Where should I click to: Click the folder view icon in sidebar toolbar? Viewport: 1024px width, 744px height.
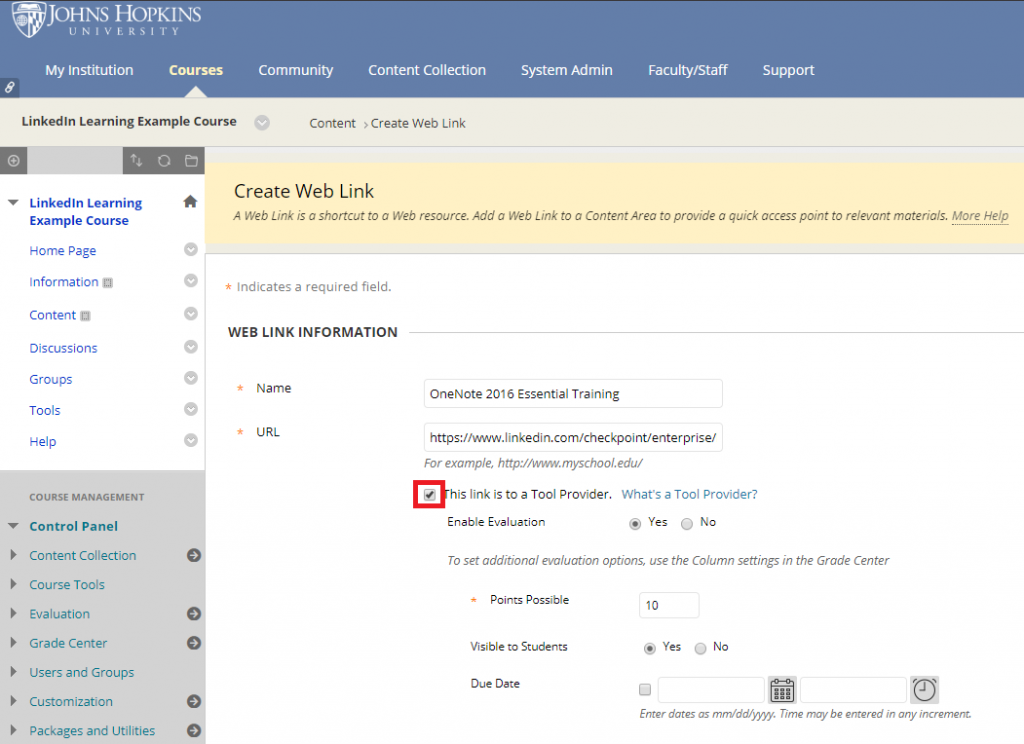coord(191,161)
